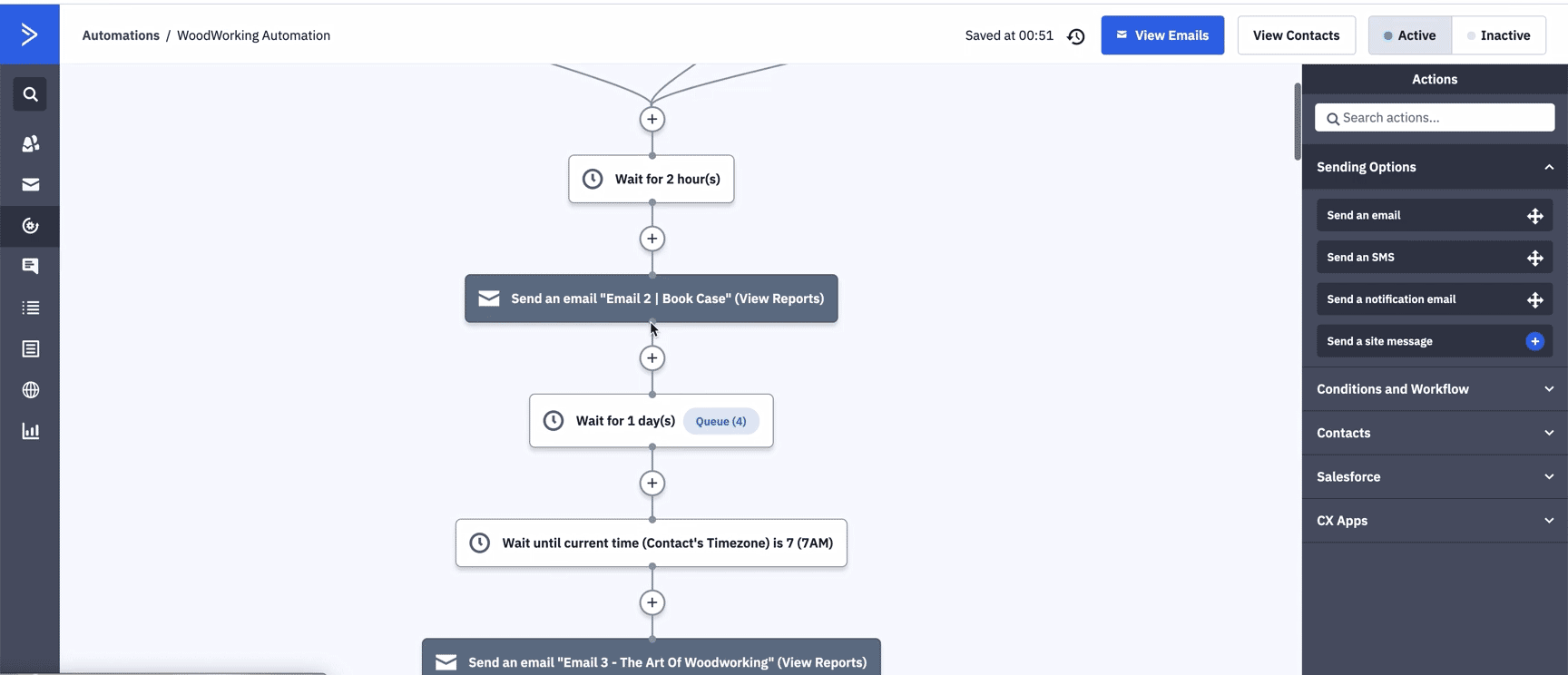Set automation status to Active
This screenshot has height=675, width=1568.
[x=1409, y=35]
